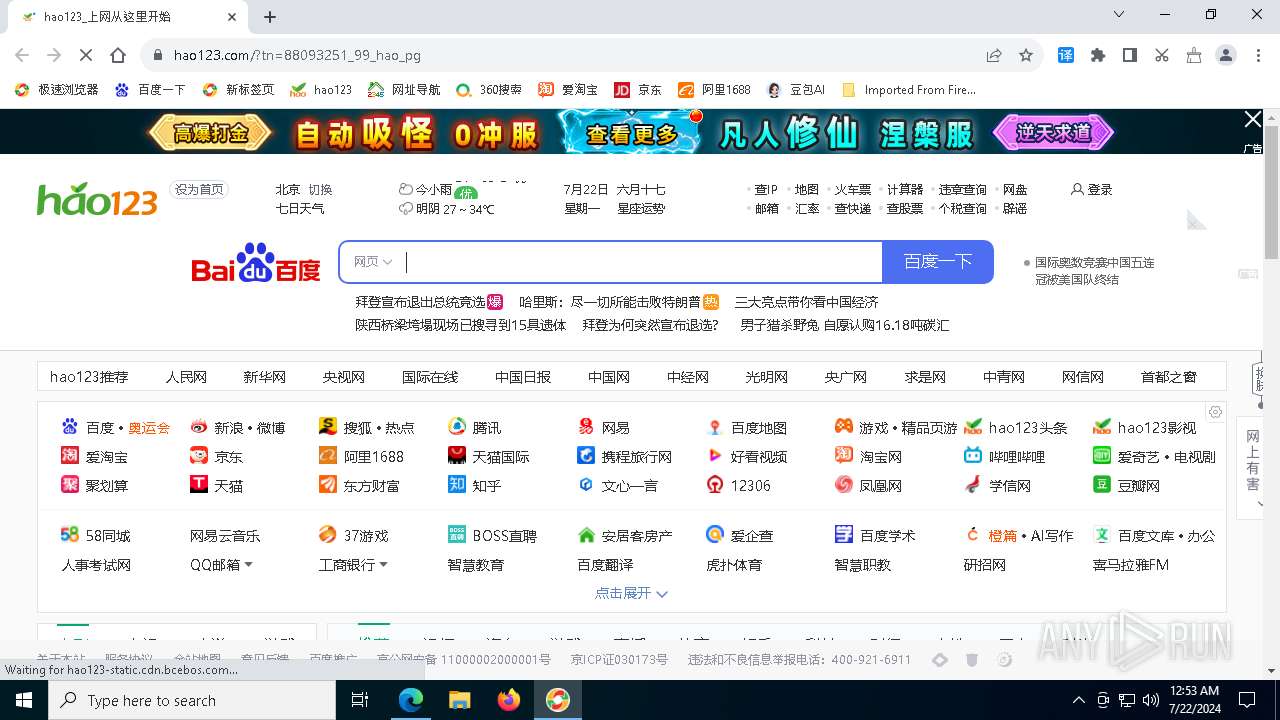Screen dimensions: 1280x720
Task: Open the 计算器 calculator link
Action: 905,189
